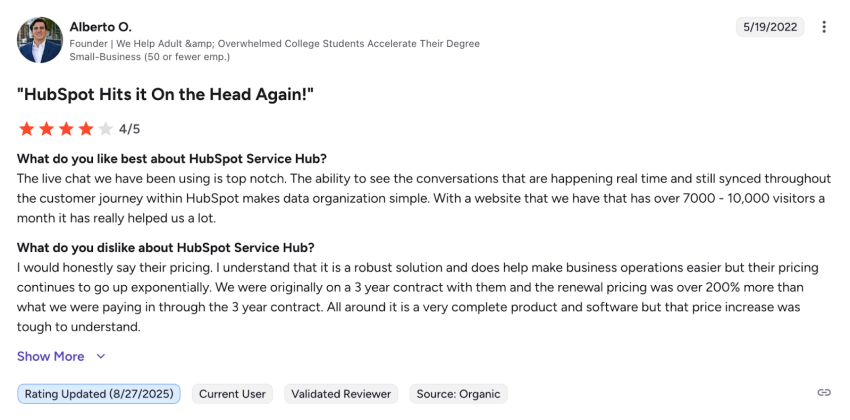The image size is (850, 420).
Task: Click the Rating Updated (8/27/2025) badge
Action: click(x=99, y=394)
